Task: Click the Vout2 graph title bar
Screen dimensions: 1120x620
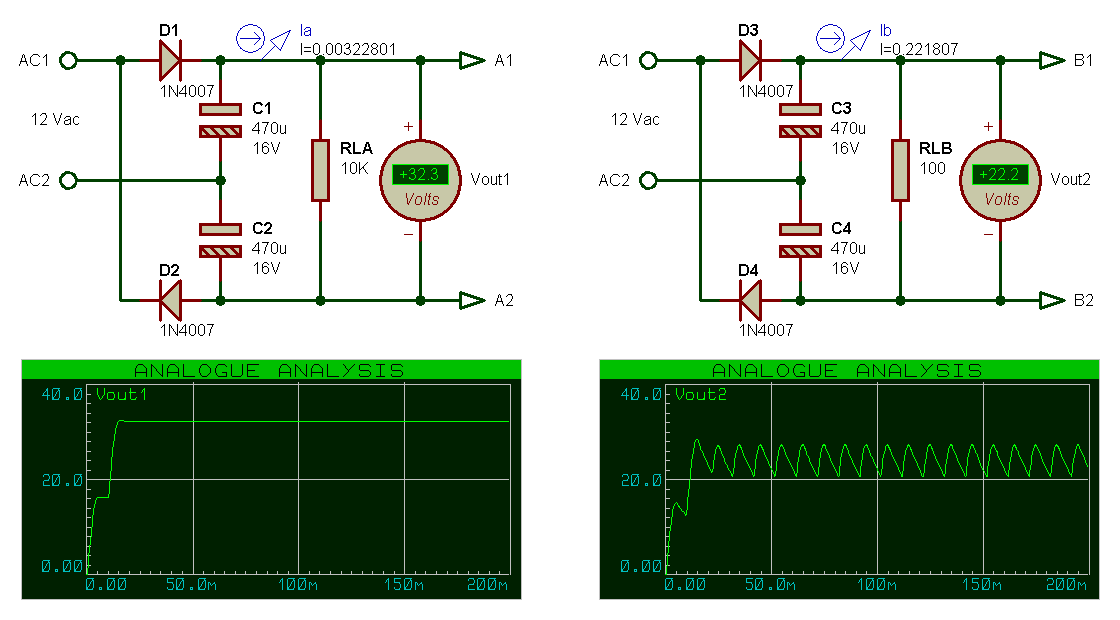Action: point(849,370)
